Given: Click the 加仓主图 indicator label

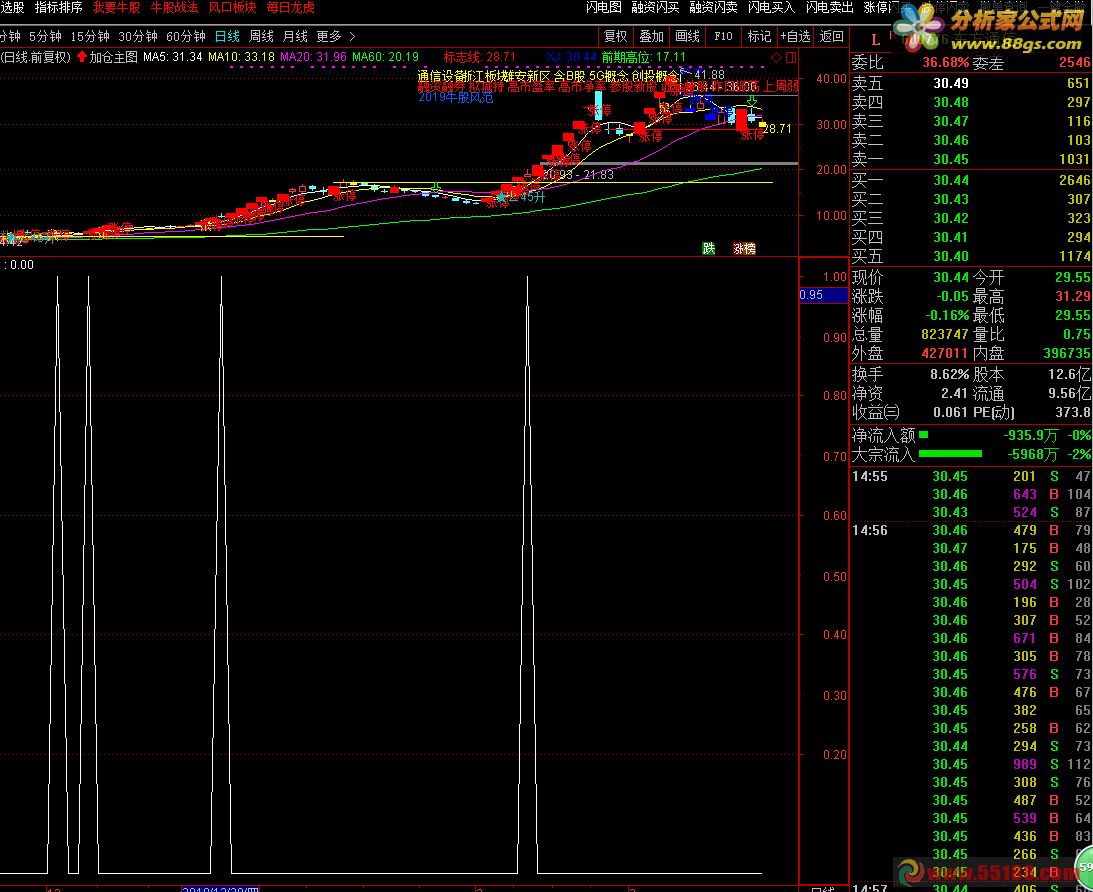Looking at the screenshot, I should tap(114, 57).
